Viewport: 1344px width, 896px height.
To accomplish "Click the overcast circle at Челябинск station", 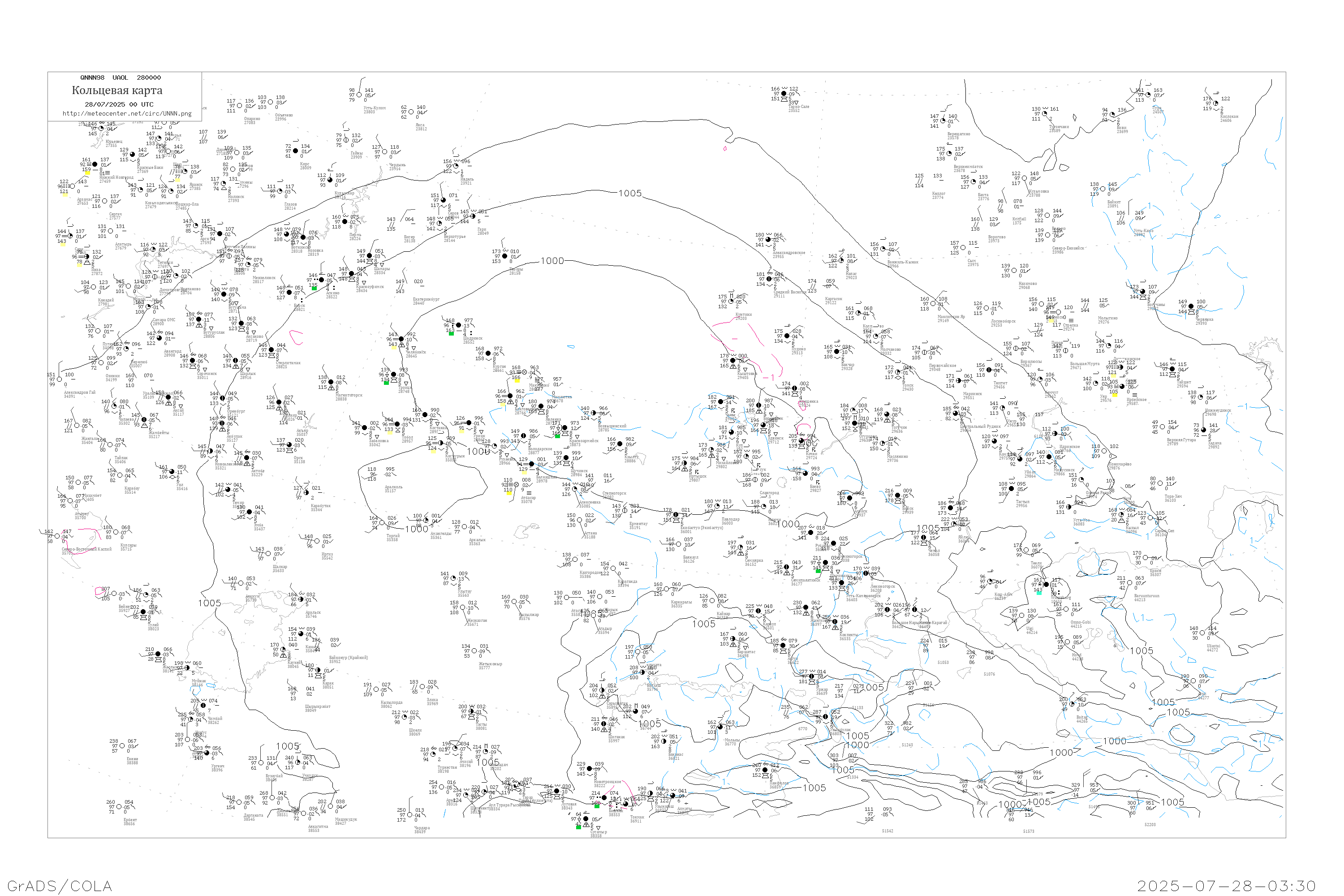I will pos(401,340).
